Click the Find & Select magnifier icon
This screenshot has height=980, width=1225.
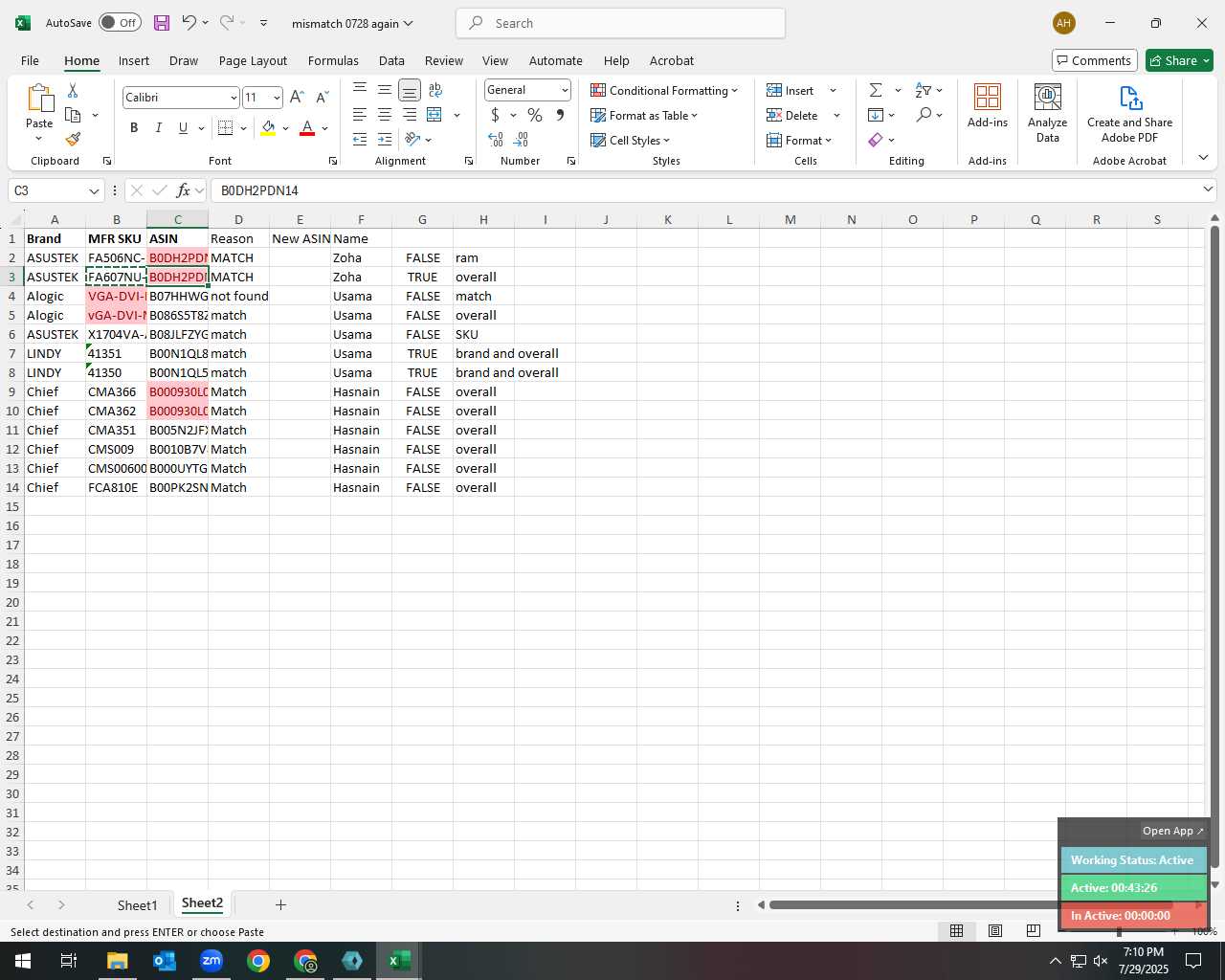coord(924,115)
